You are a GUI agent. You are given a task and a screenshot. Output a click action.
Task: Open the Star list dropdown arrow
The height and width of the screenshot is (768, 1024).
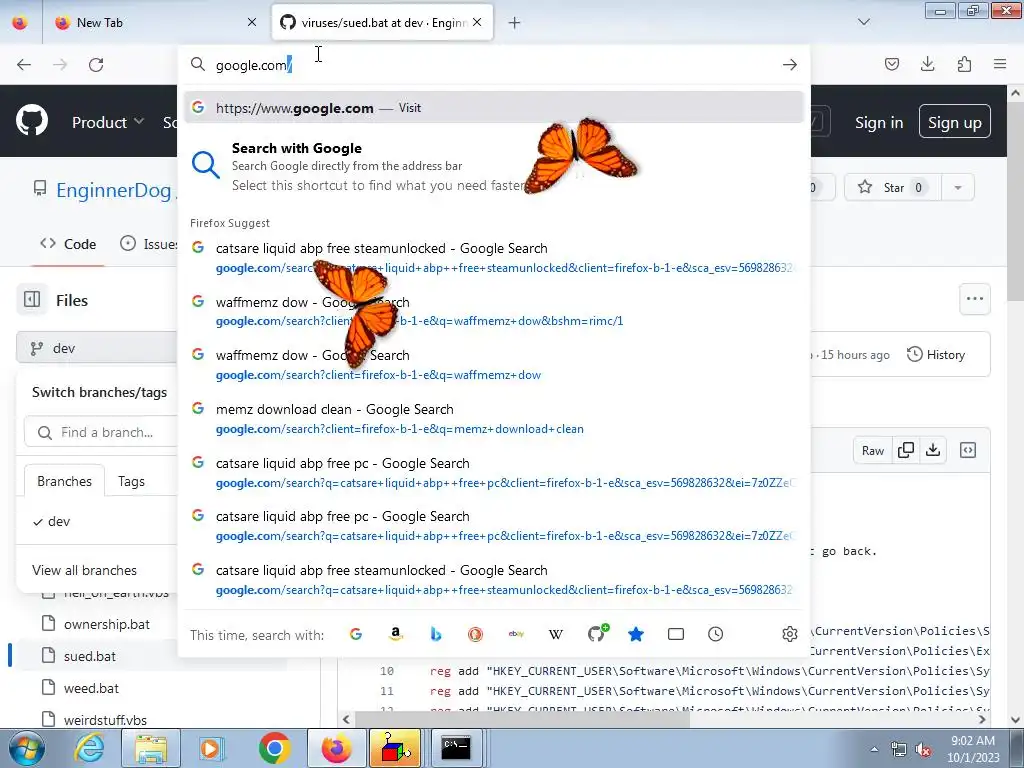(958, 187)
